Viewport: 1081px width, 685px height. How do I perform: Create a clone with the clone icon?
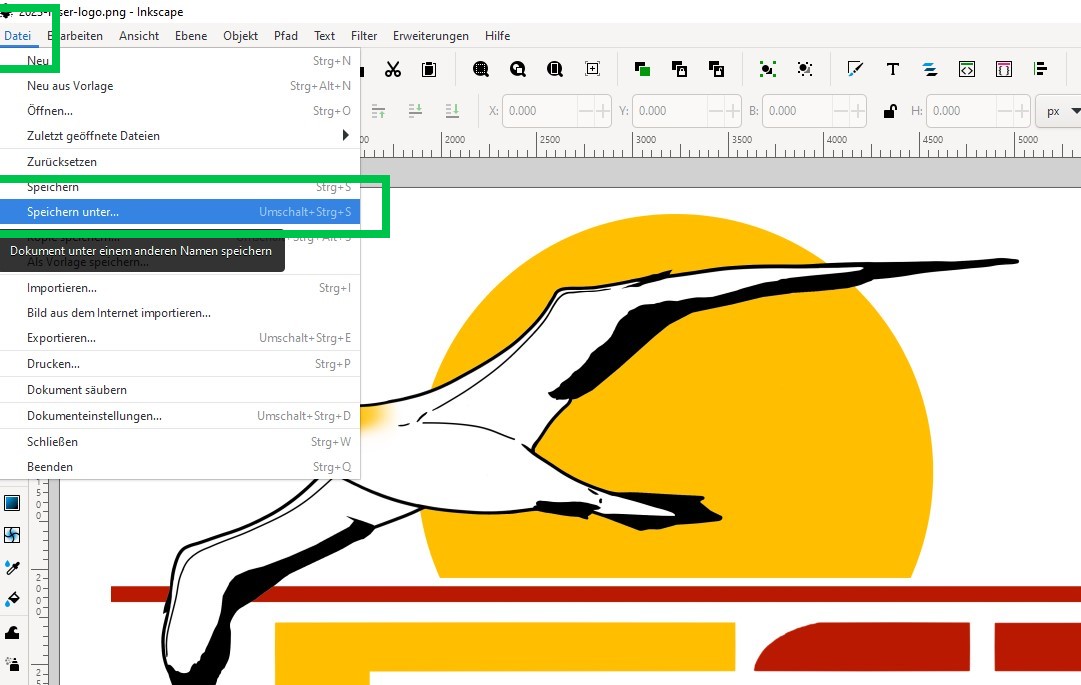[679, 69]
